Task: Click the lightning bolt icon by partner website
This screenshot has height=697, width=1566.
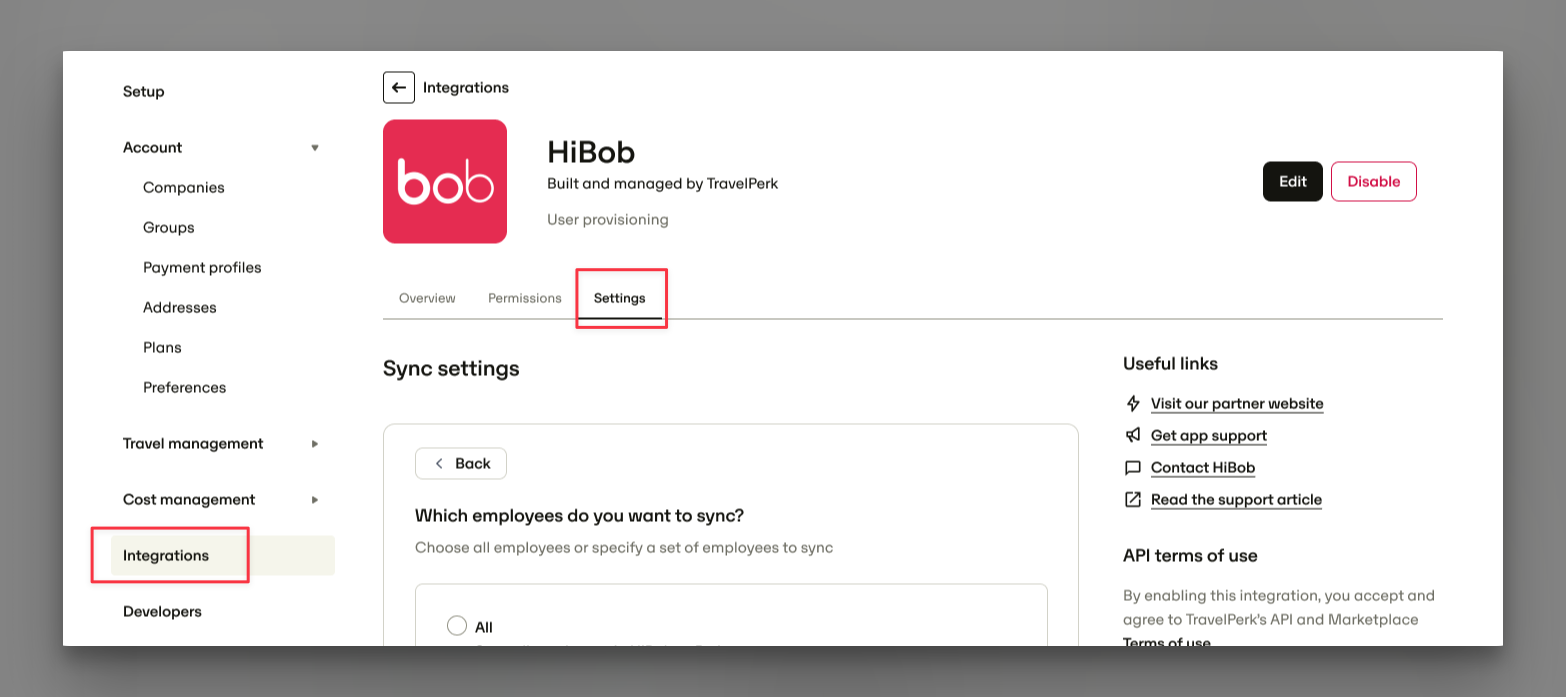Action: (x=1133, y=404)
